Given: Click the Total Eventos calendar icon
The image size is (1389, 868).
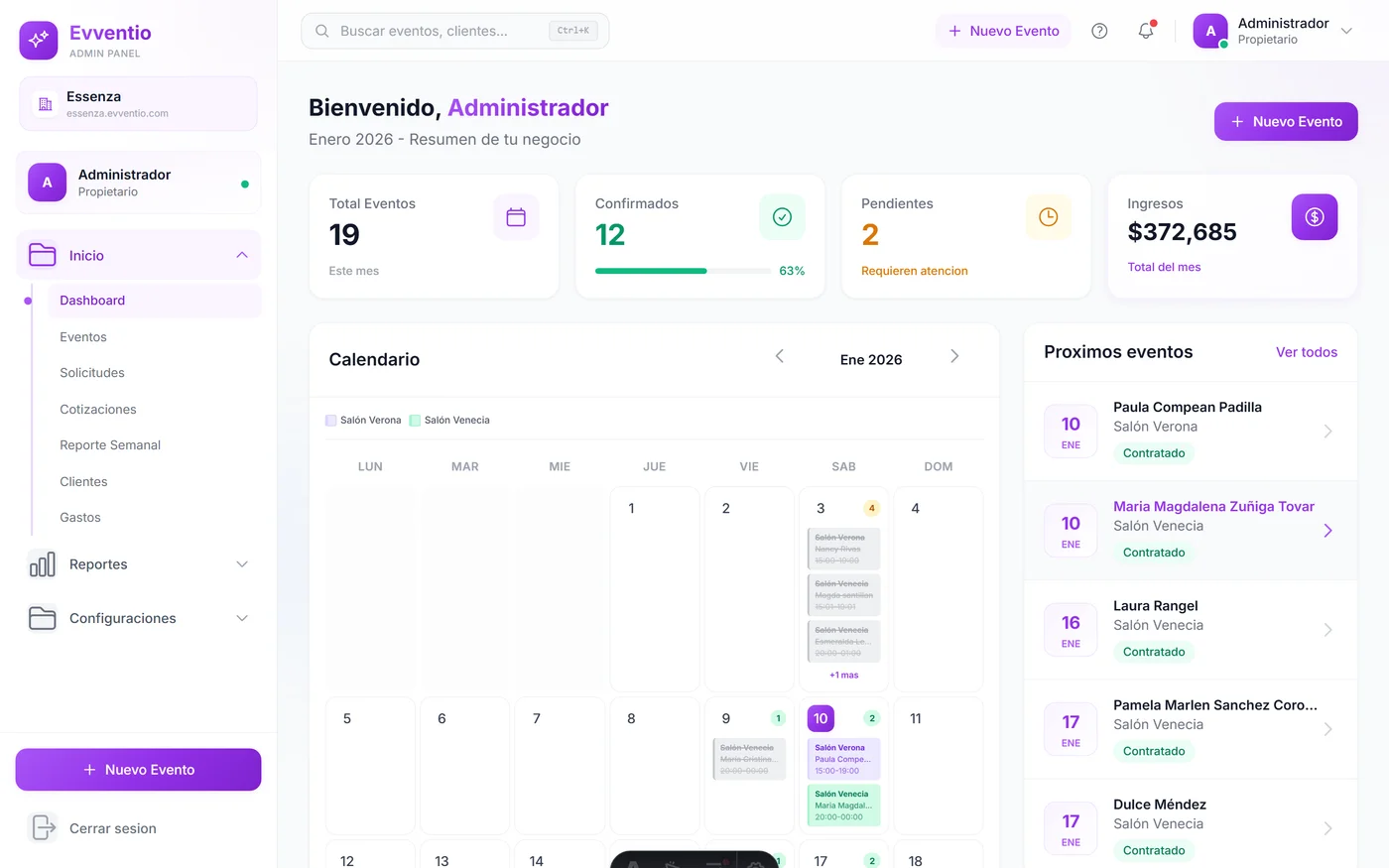Looking at the screenshot, I should click(516, 217).
